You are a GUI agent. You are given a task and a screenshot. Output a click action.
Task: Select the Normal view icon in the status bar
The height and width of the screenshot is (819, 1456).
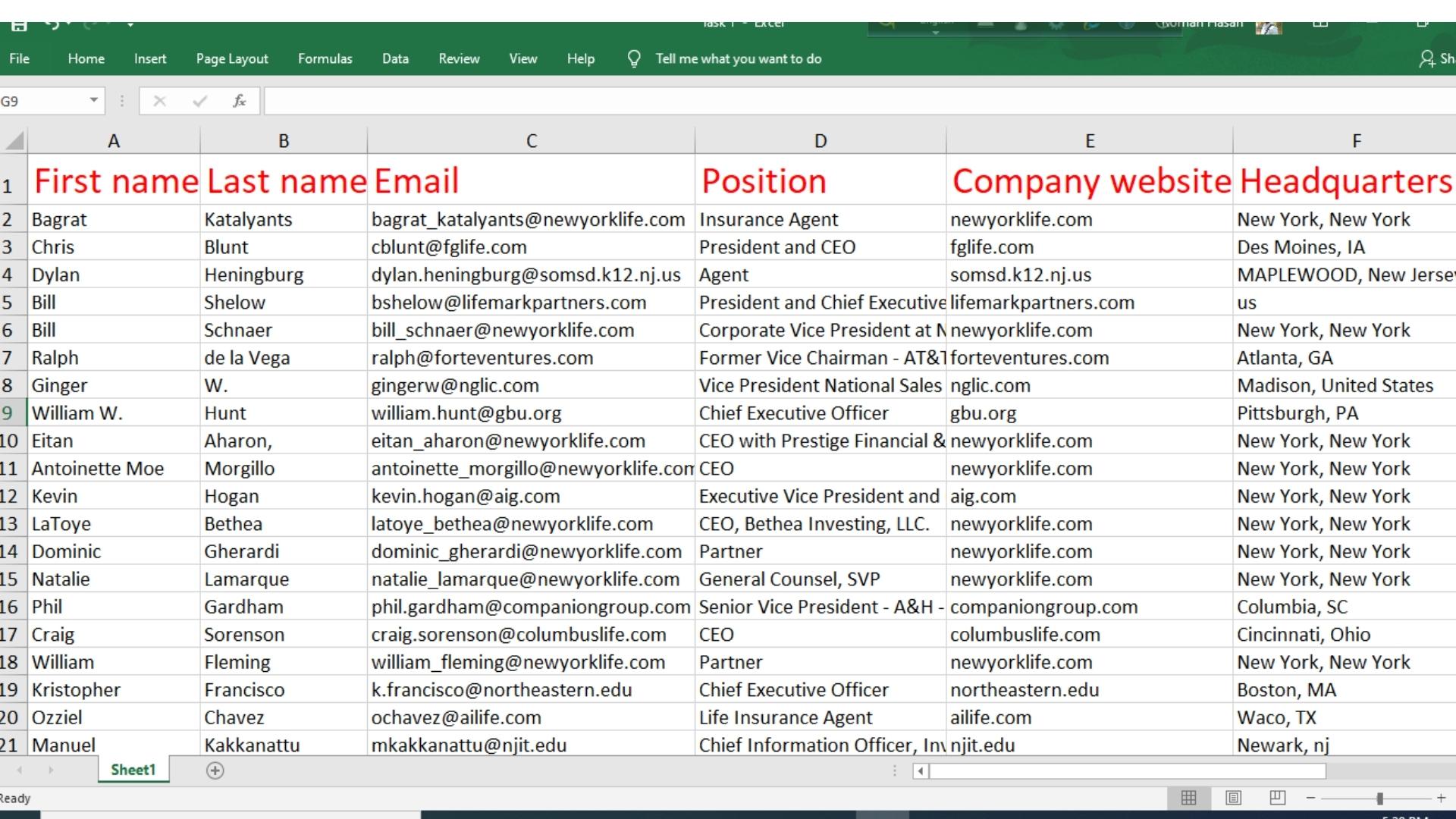pos(1189,798)
